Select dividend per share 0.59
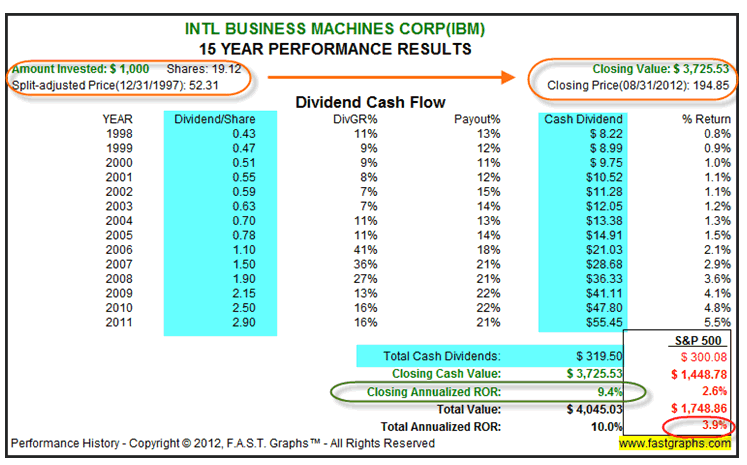The width and height of the screenshot is (747, 465). pyautogui.click(x=243, y=192)
